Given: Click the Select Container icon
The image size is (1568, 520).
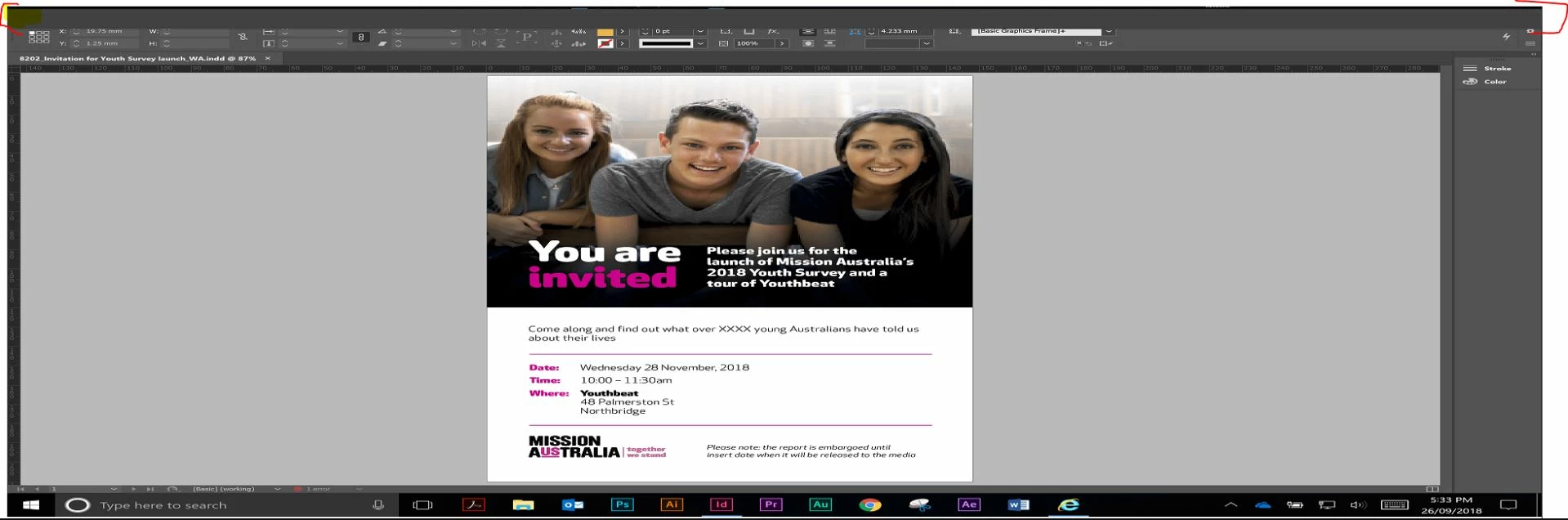Looking at the screenshot, I should click(556, 31).
